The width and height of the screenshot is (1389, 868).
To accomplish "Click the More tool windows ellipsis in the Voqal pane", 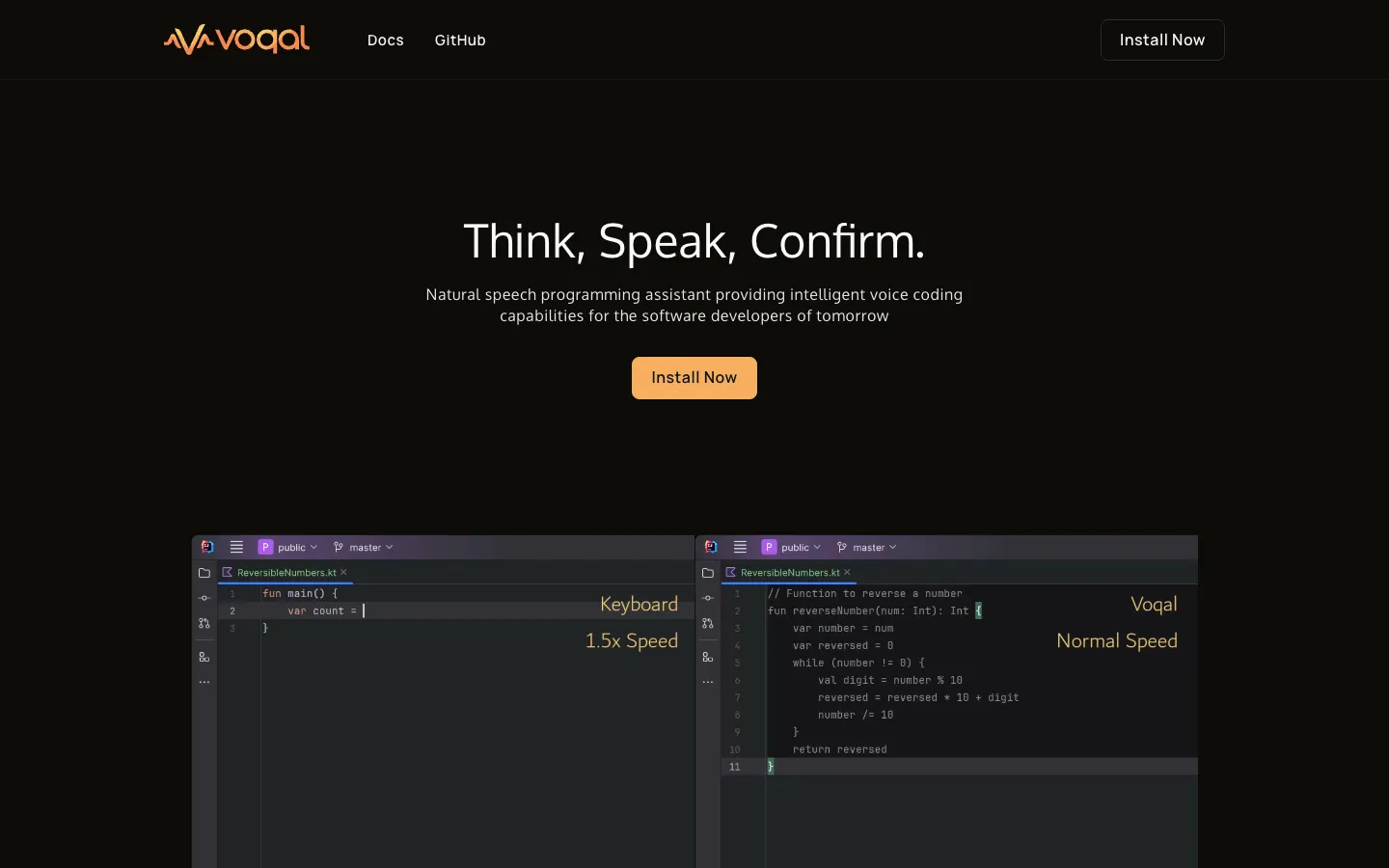I will 708,682.
